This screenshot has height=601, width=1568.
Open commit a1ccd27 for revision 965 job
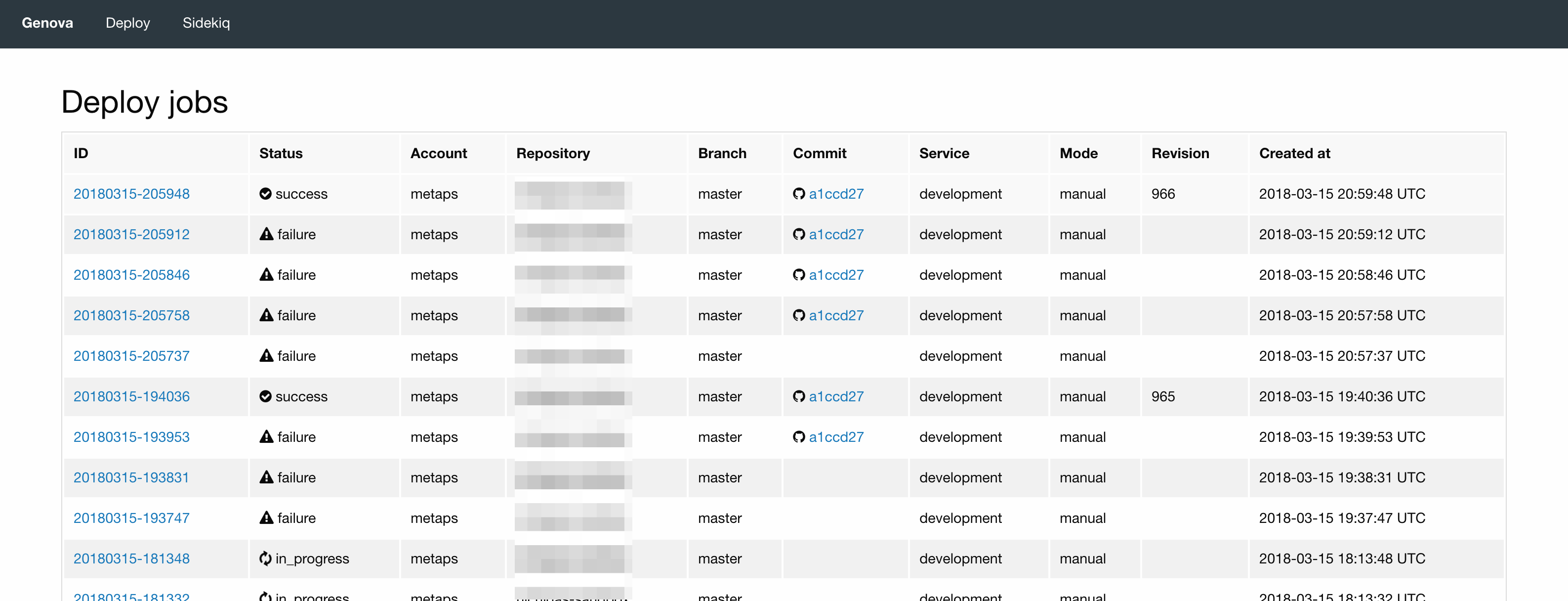tap(836, 396)
